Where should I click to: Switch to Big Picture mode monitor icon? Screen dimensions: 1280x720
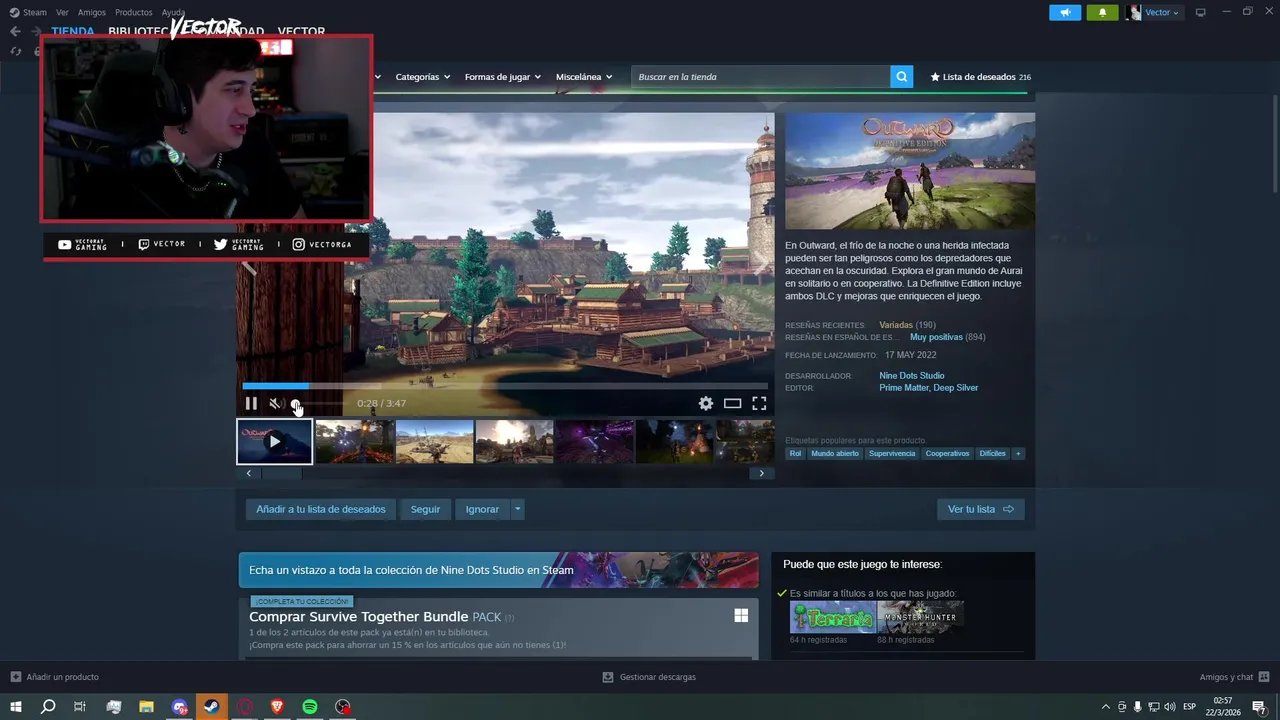coord(1200,12)
